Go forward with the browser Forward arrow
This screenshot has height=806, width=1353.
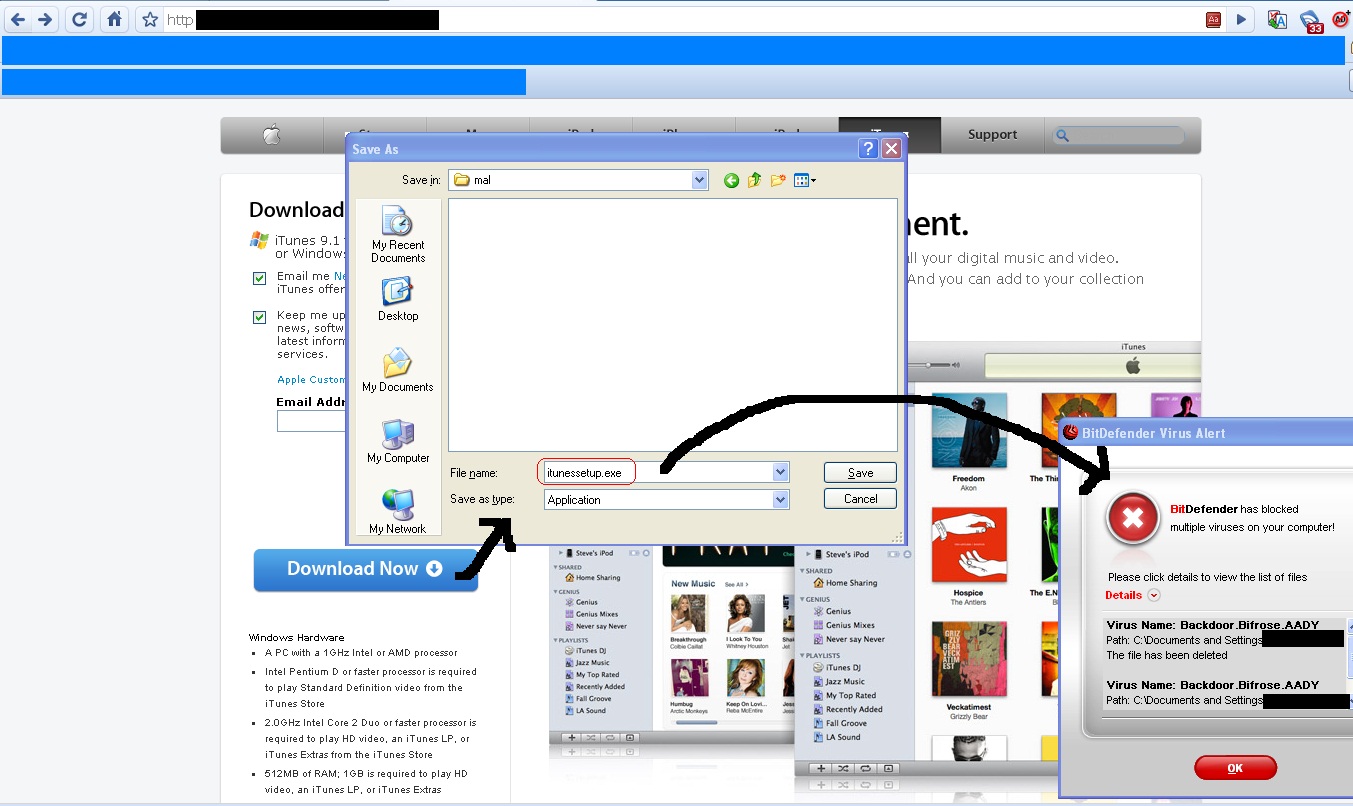pos(45,19)
